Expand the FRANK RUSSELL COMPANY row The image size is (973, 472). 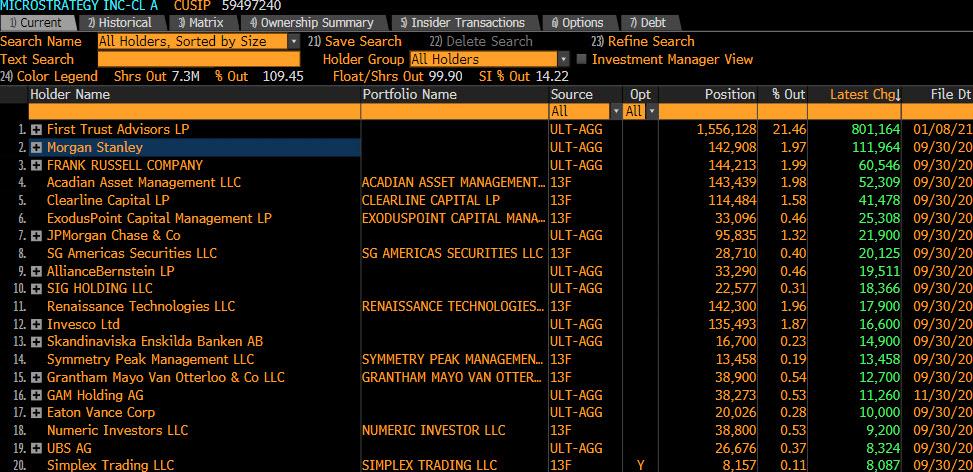(37, 166)
